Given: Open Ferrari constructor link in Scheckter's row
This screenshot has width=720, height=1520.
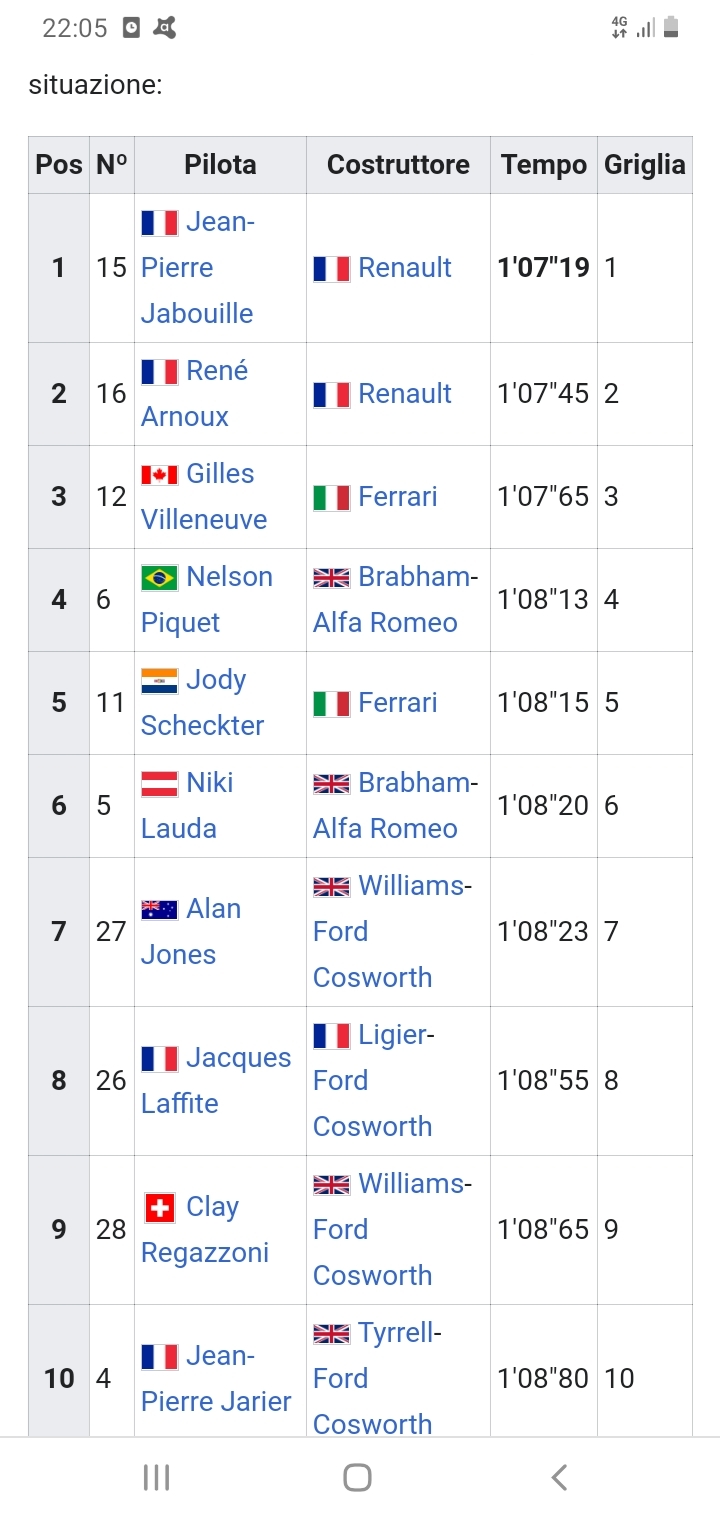Looking at the screenshot, I should pos(397,702).
